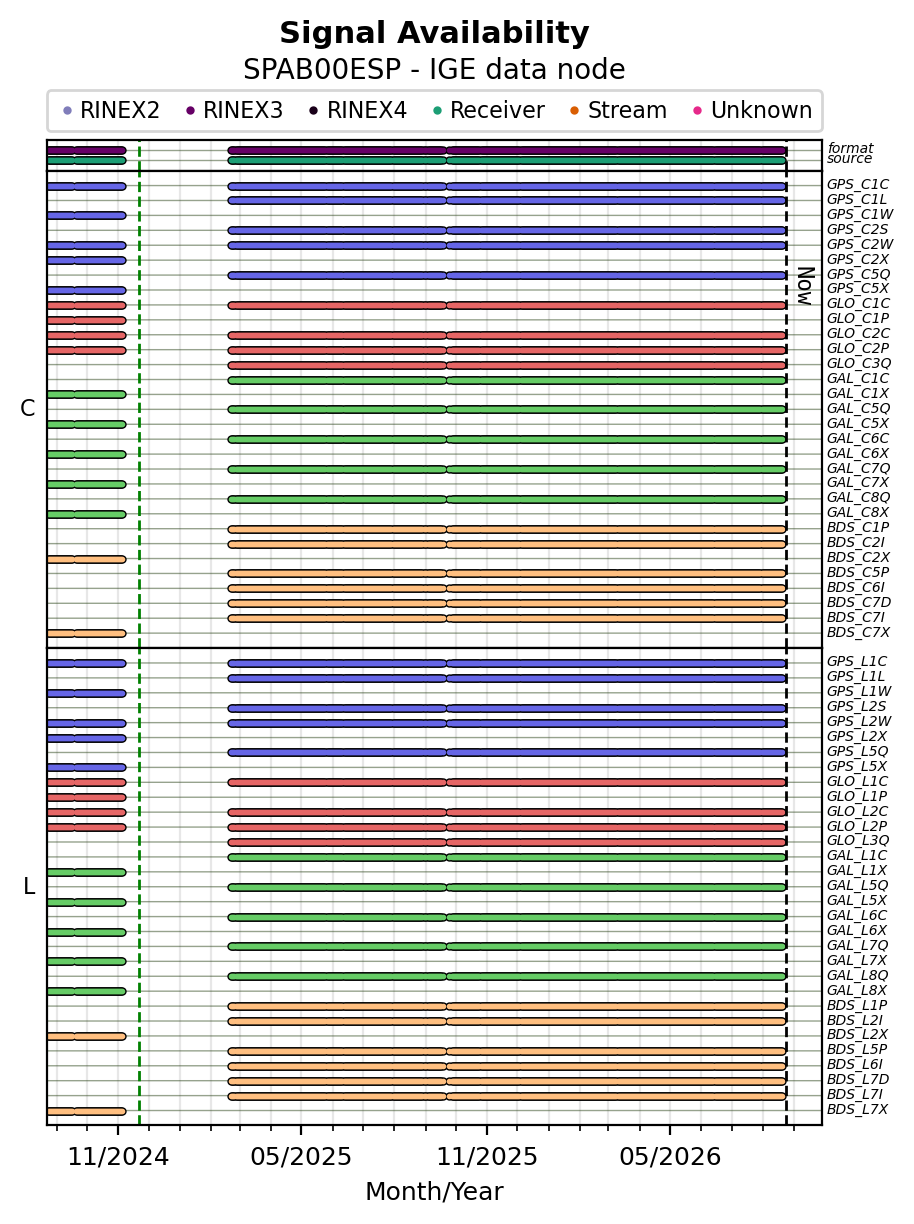914x1224 pixels.
Task: Click the Receiver legend green dot
Action: [x=437, y=111]
